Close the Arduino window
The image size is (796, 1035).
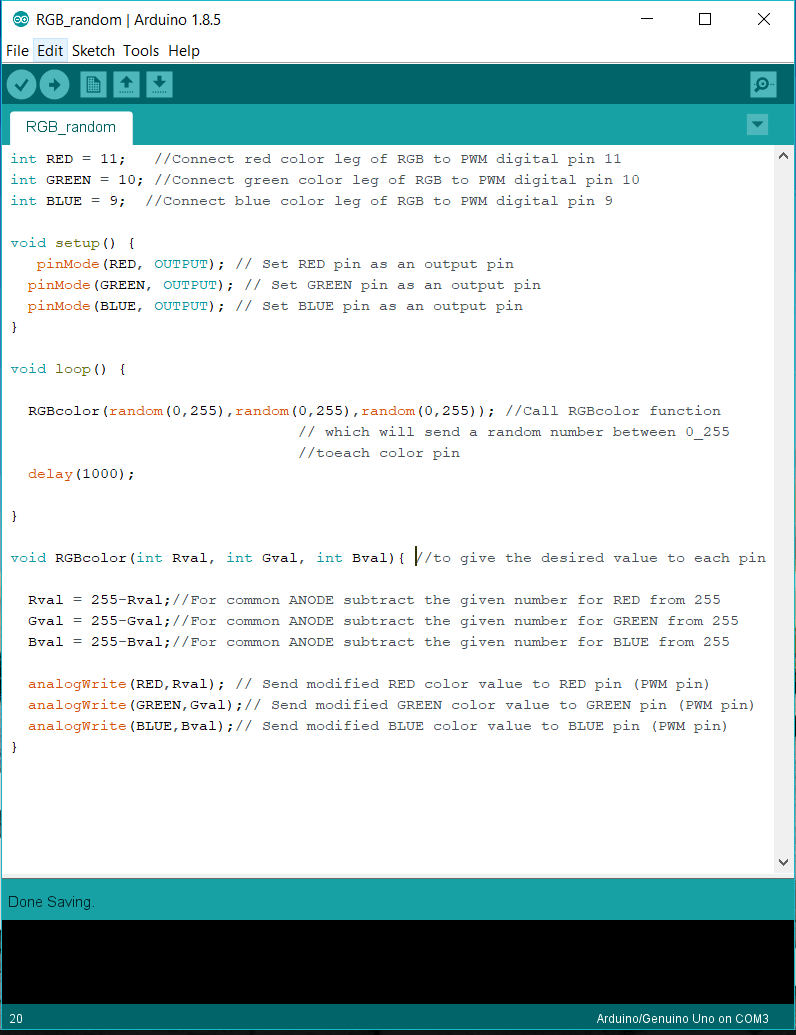coord(764,19)
